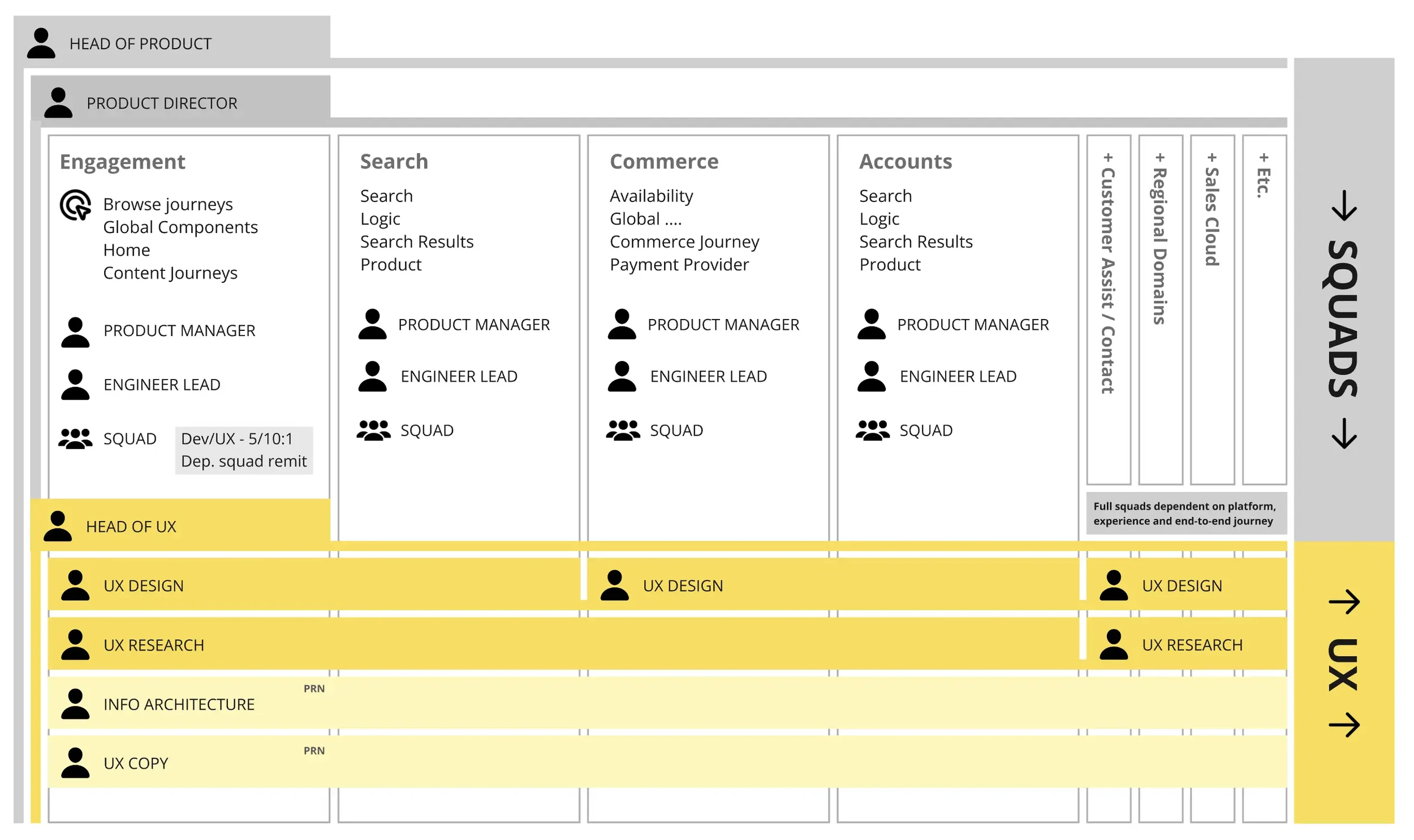Click the Product Director person icon
Screen dimensions: 1414x840
(58, 102)
